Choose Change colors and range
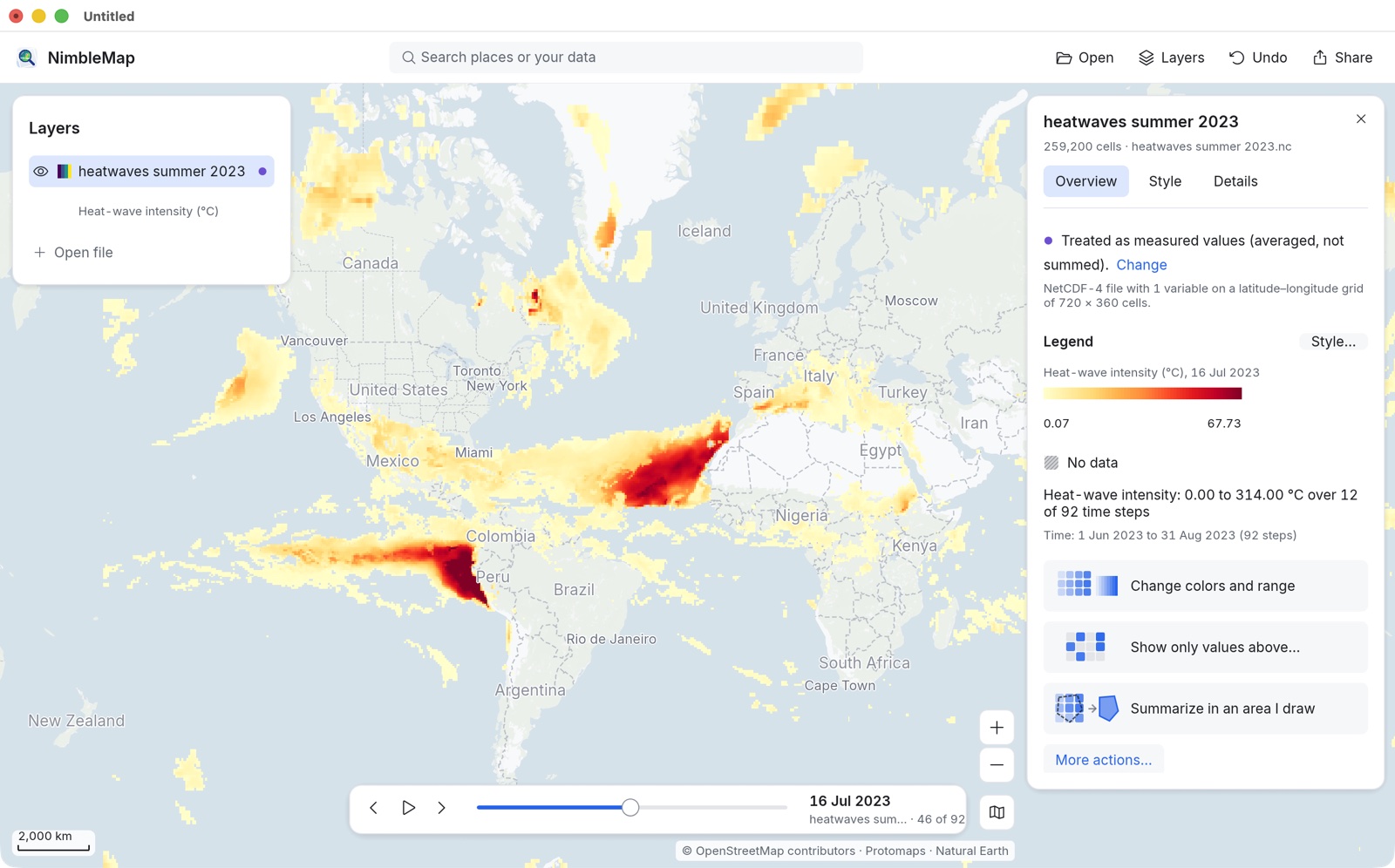1395x868 pixels. pyautogui.click(x=1205, y=586)
